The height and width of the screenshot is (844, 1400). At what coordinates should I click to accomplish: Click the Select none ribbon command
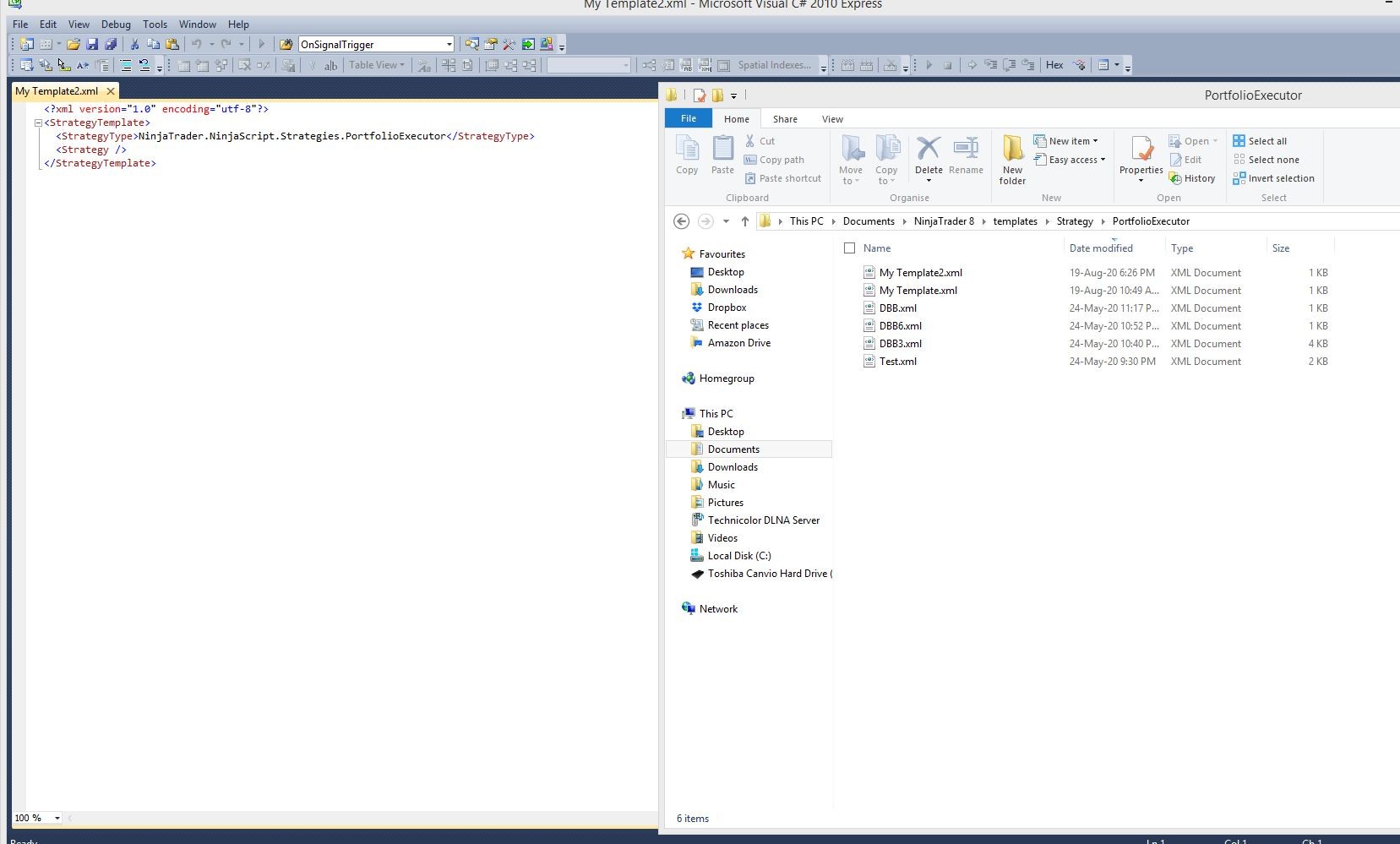pyautogui.click(x=1266, y=160)
